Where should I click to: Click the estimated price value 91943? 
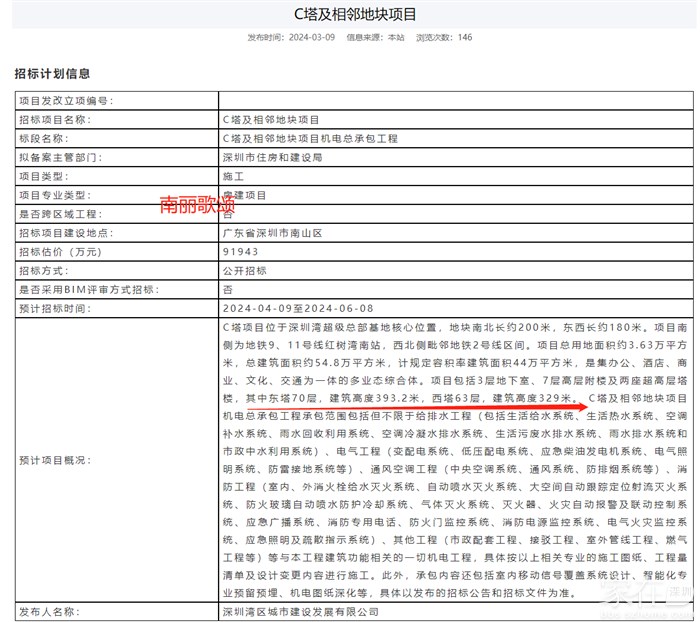tap(240, 252)
